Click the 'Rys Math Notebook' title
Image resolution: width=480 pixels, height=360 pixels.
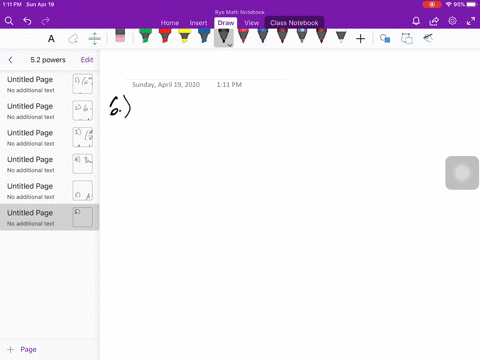(x=240, y=12)
